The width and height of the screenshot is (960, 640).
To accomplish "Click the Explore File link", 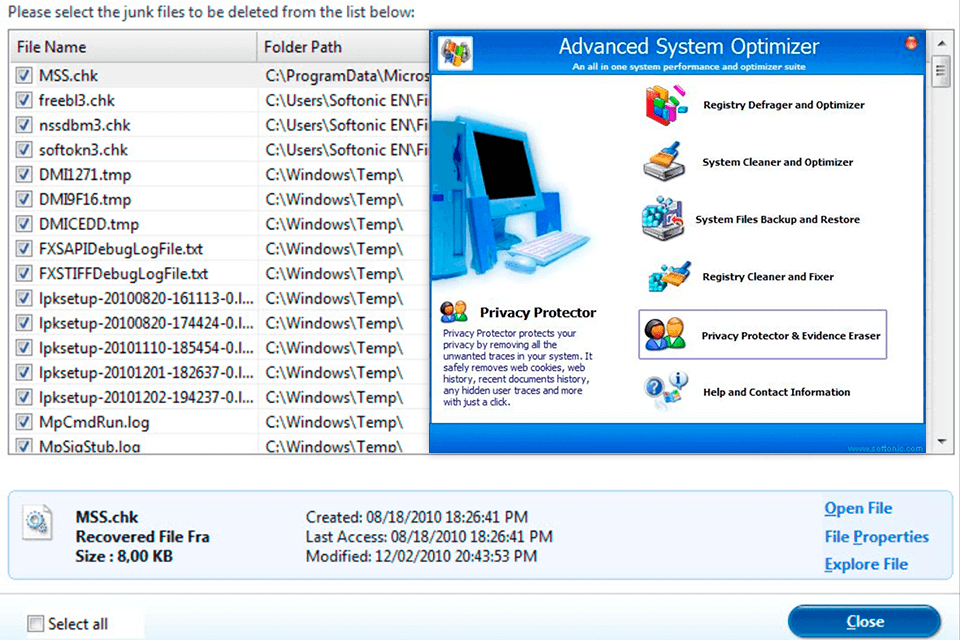I will (866, 564).
